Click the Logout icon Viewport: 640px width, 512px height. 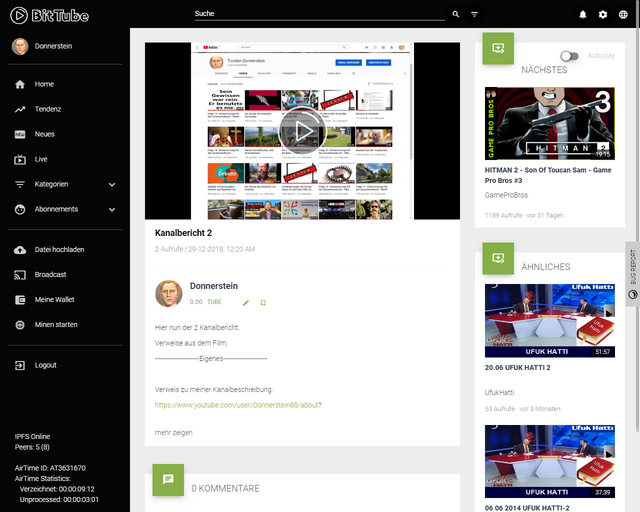pyautogui.click(x=20, y=365)
